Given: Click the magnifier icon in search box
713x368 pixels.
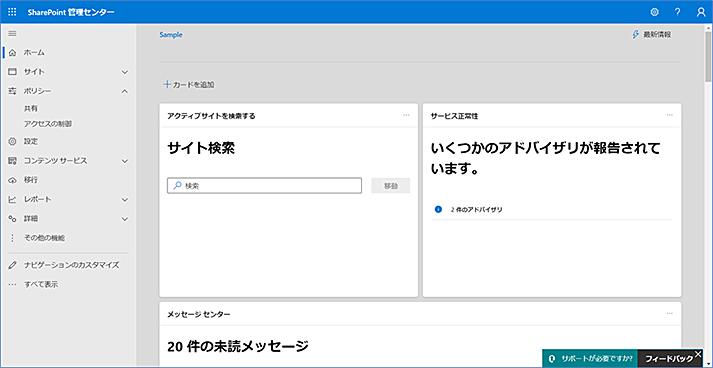Looking at the screenshot, I should pos(177,186).
